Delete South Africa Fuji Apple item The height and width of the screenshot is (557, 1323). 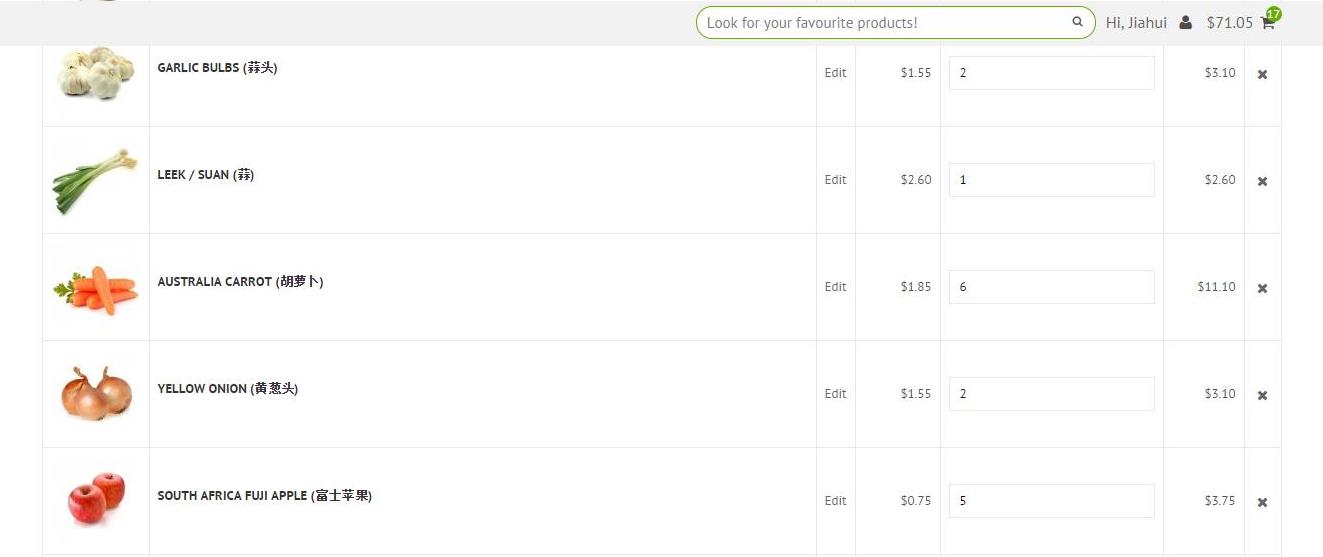pos(1262,502)
